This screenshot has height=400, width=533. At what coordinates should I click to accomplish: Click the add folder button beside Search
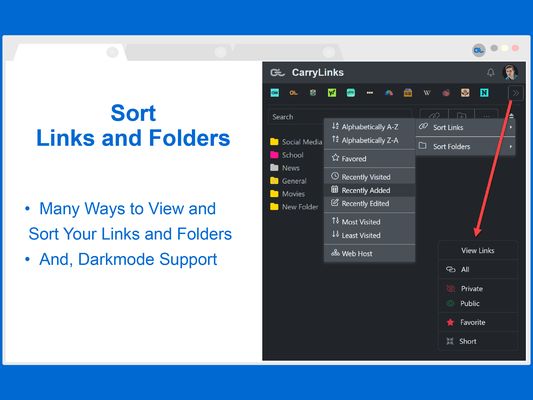(x=462, y=116)
